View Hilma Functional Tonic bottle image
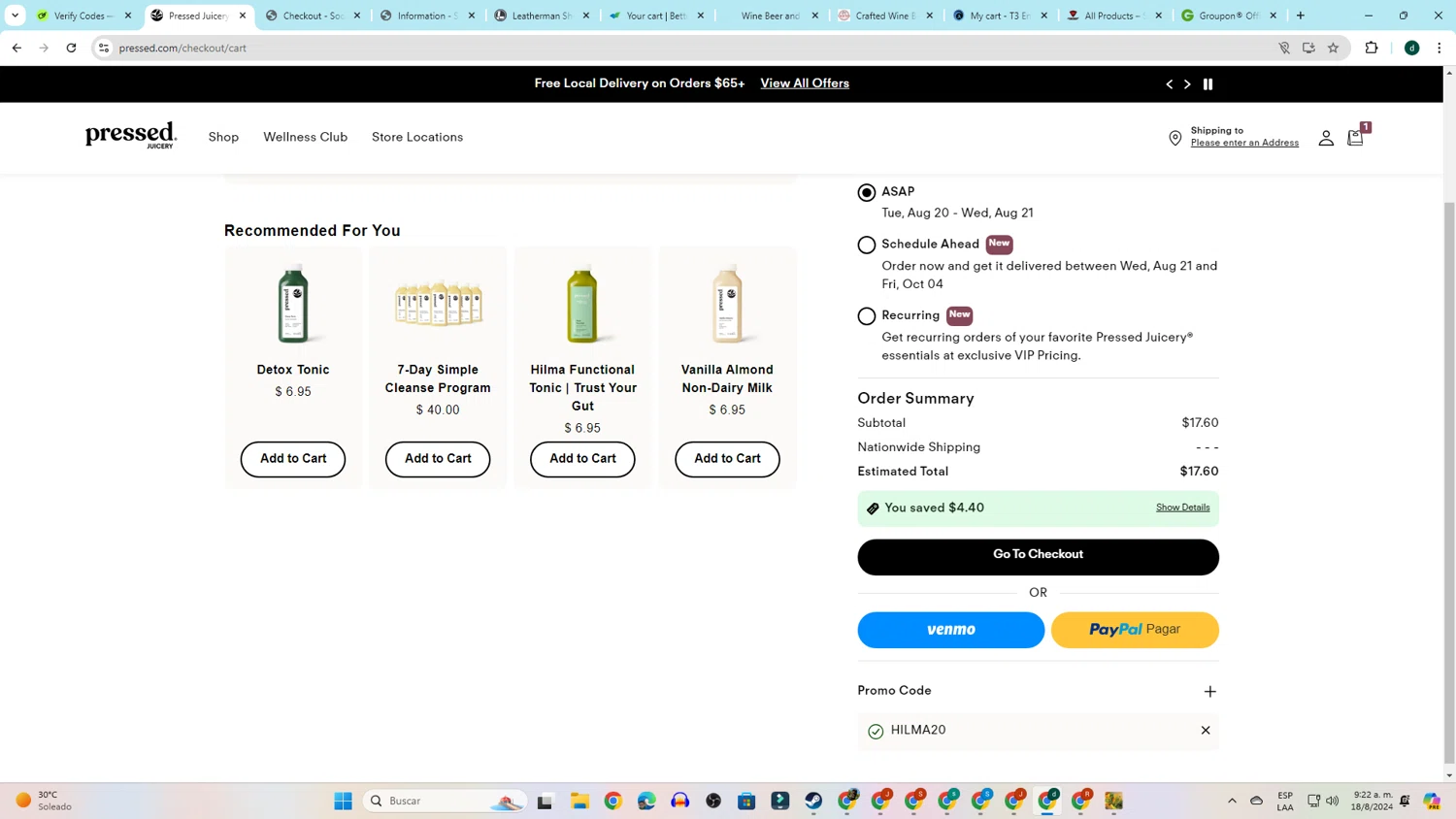Image resolution: width=1456 pixels, height=819 pixels. [x=582, y=304]
